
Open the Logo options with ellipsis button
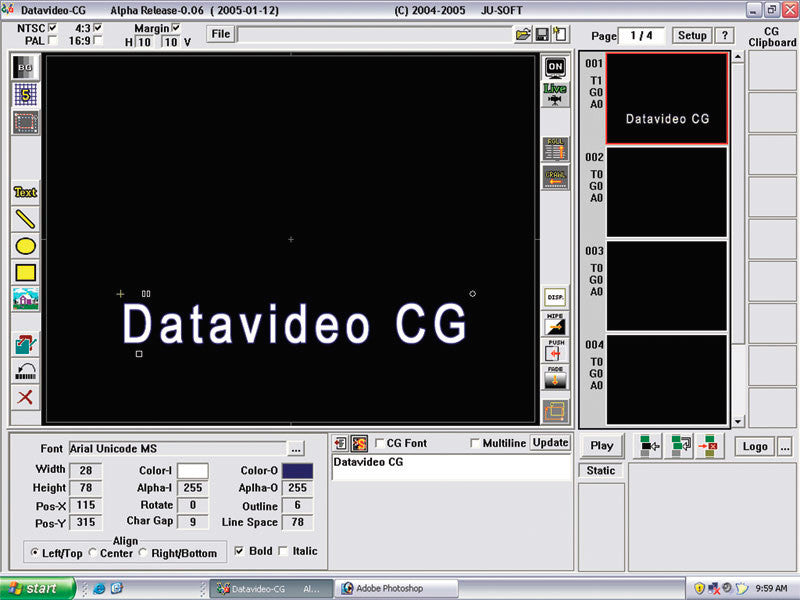(x=786, y=446)
